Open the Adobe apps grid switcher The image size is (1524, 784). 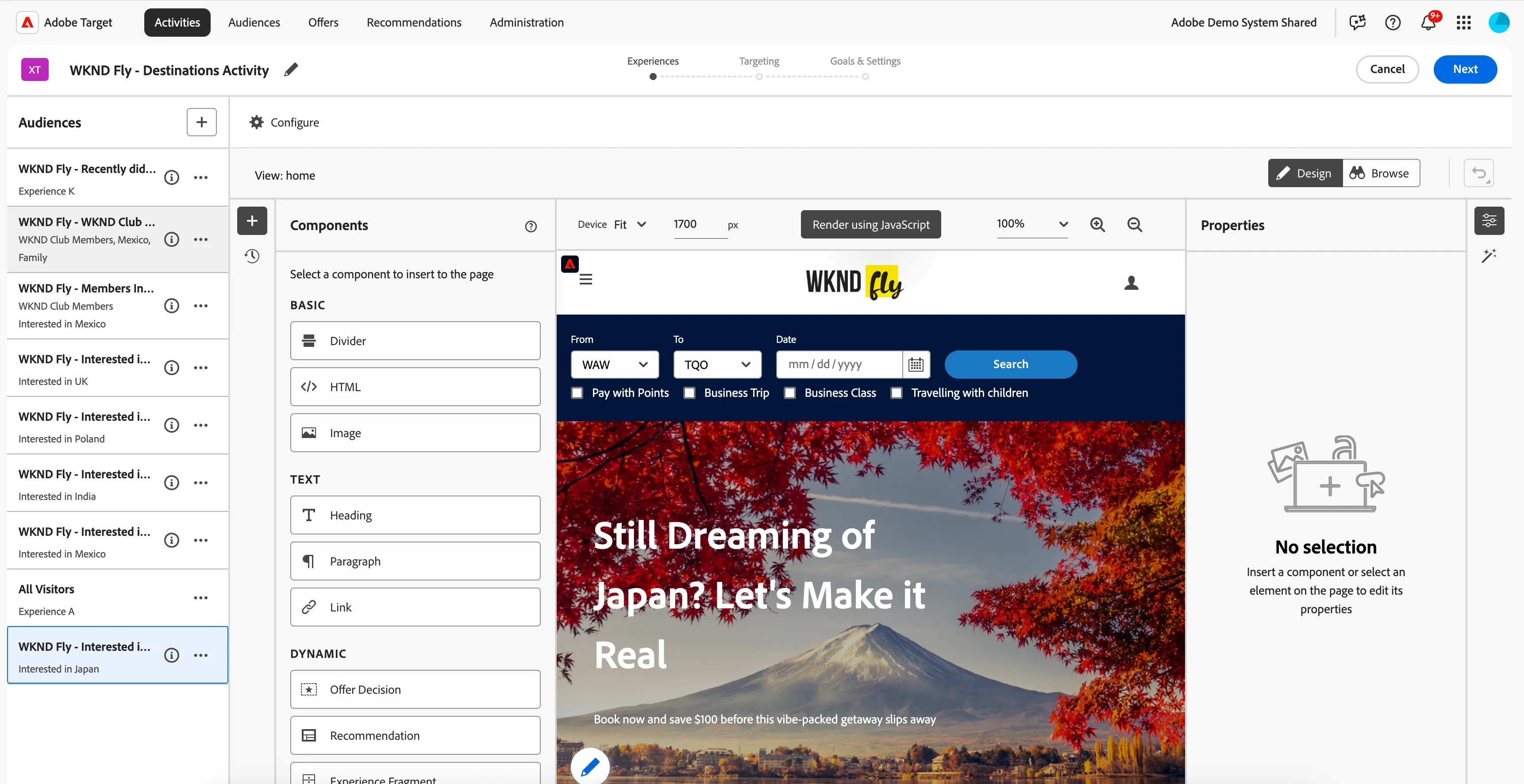pyautogui.click(x=1464, y=23)
